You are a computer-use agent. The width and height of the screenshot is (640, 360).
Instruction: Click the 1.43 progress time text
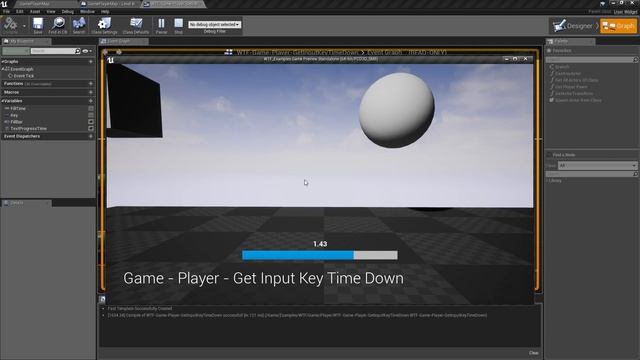320,244
